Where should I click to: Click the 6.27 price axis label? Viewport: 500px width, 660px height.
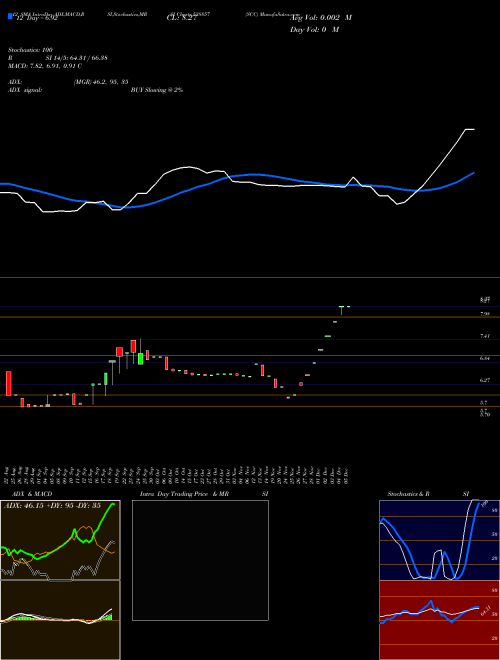[x=484, y=380]
